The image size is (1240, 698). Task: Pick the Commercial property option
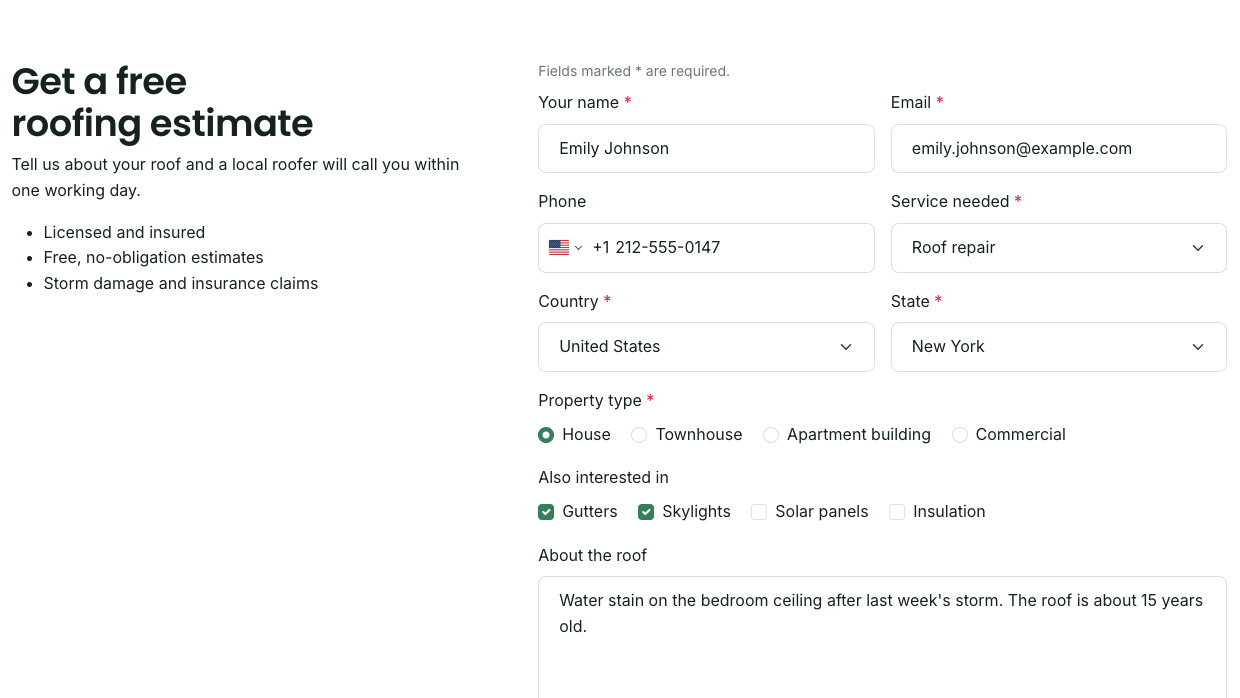tap(960, 435)
